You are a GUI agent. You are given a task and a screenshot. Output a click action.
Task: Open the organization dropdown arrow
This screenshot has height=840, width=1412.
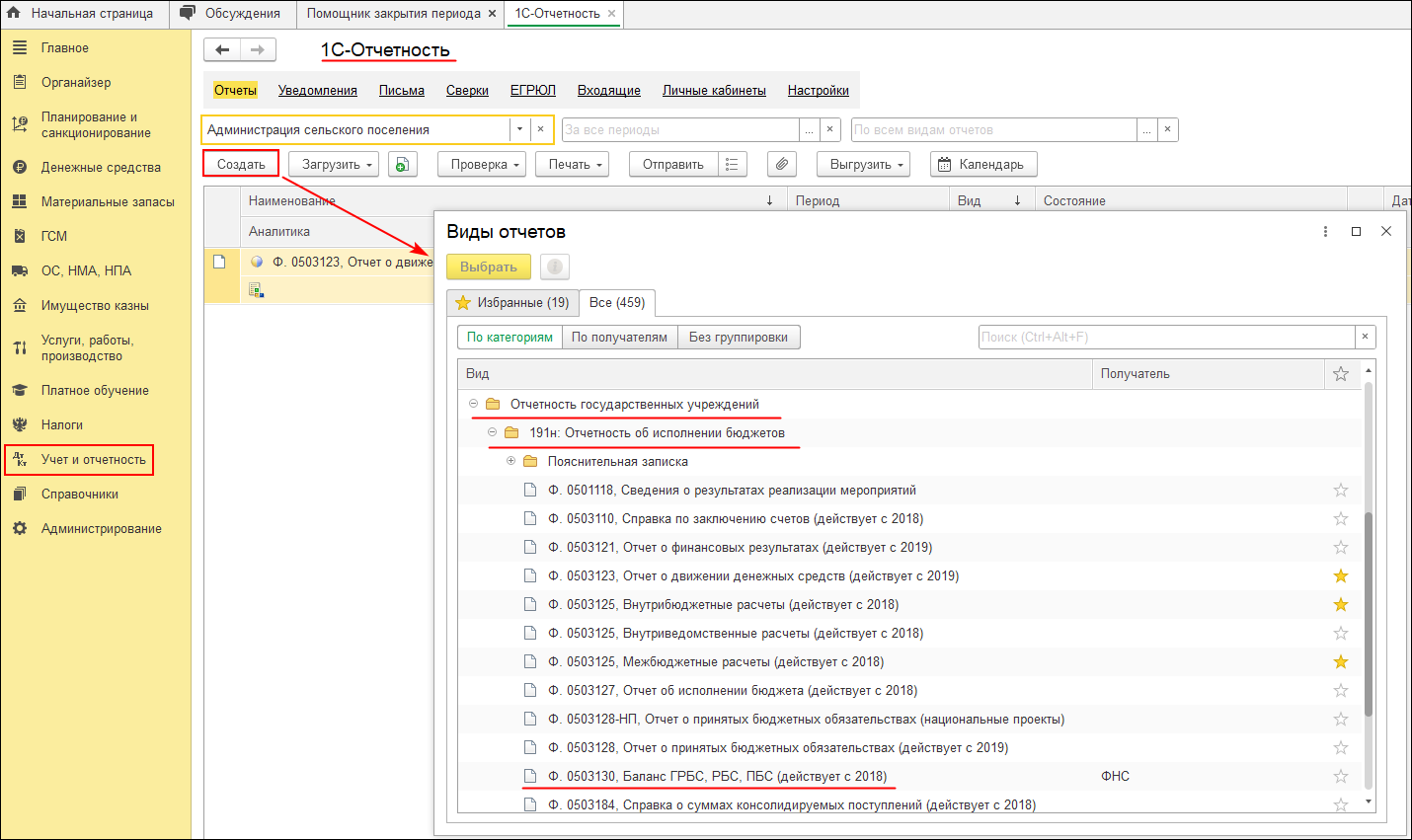[x=519, y=129]
